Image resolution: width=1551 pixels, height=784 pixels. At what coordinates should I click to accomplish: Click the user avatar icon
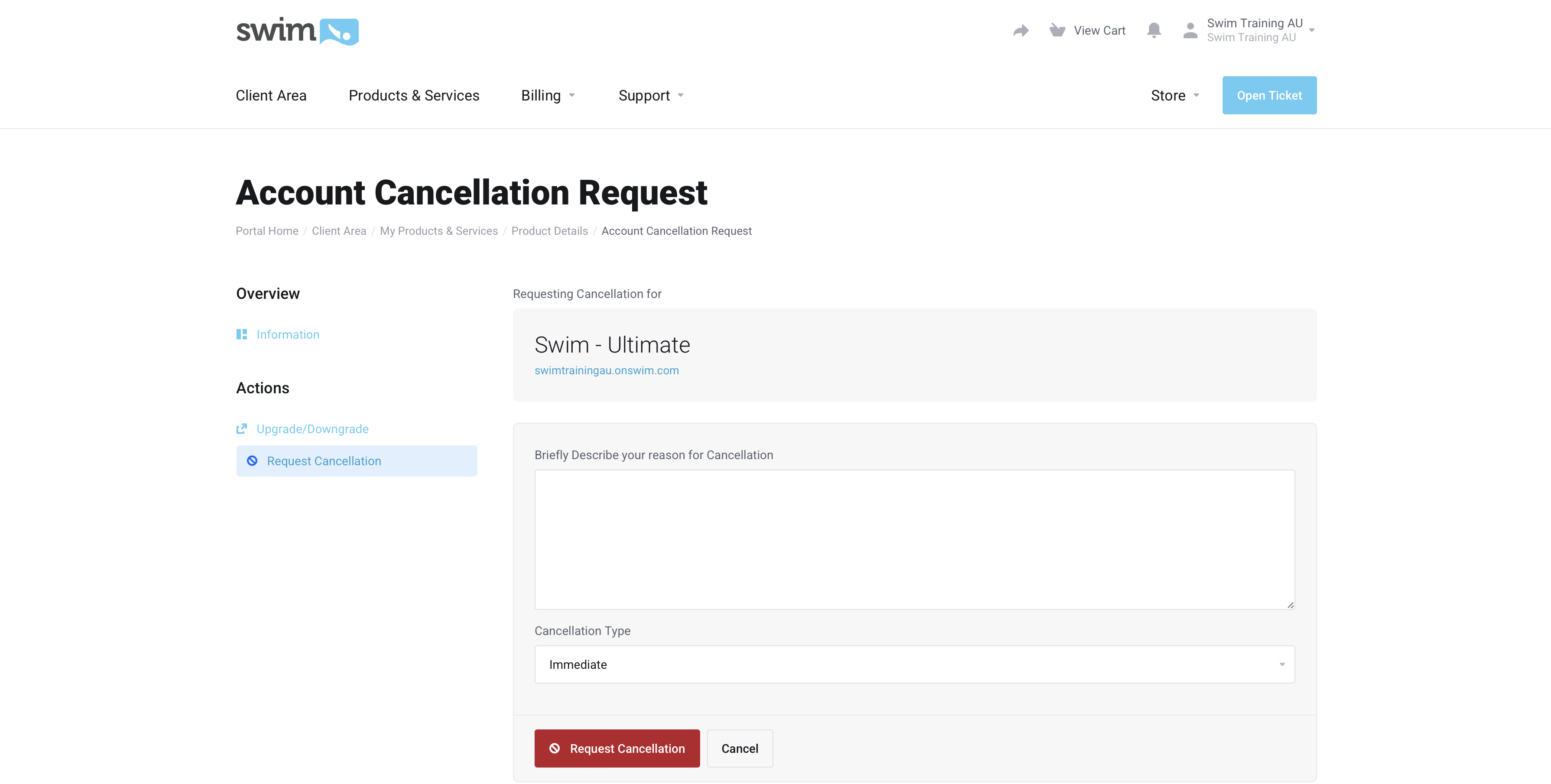click(1191, 30)
